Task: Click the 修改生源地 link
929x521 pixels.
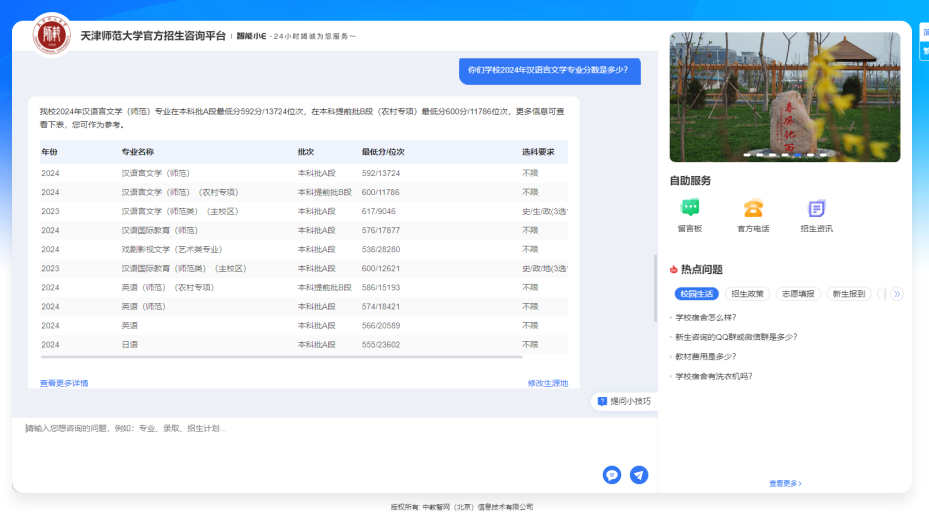Action: (547, 383)
